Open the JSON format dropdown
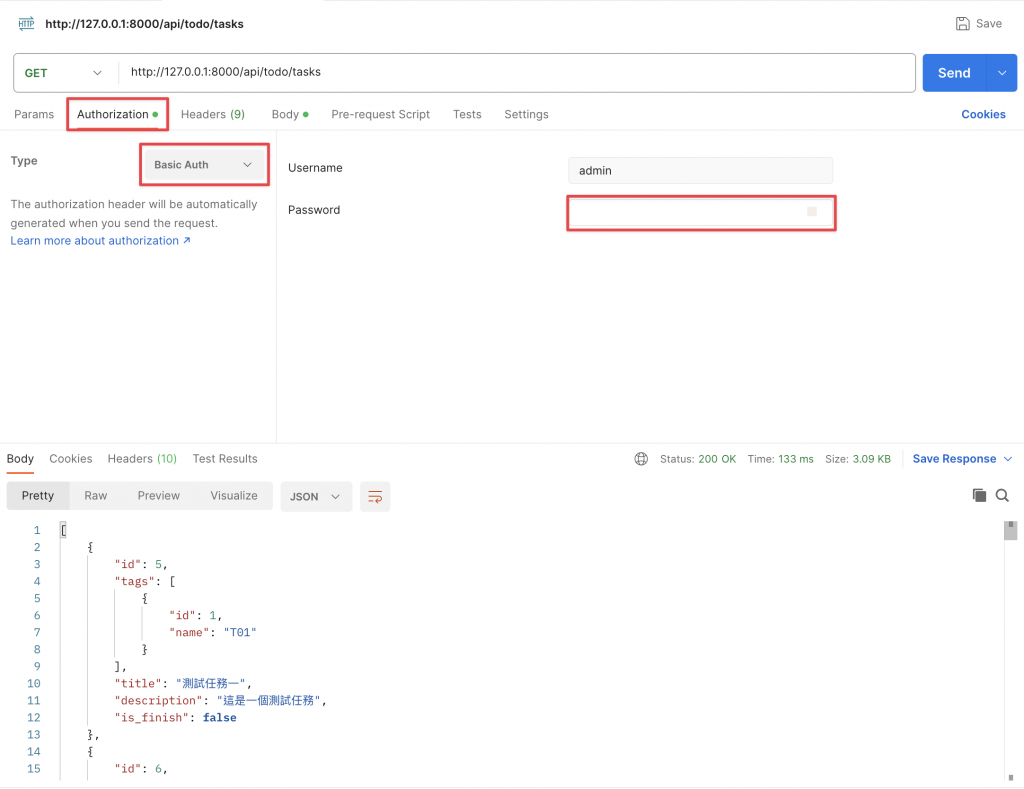1024x789 pixels. click(x=316, y=497)
